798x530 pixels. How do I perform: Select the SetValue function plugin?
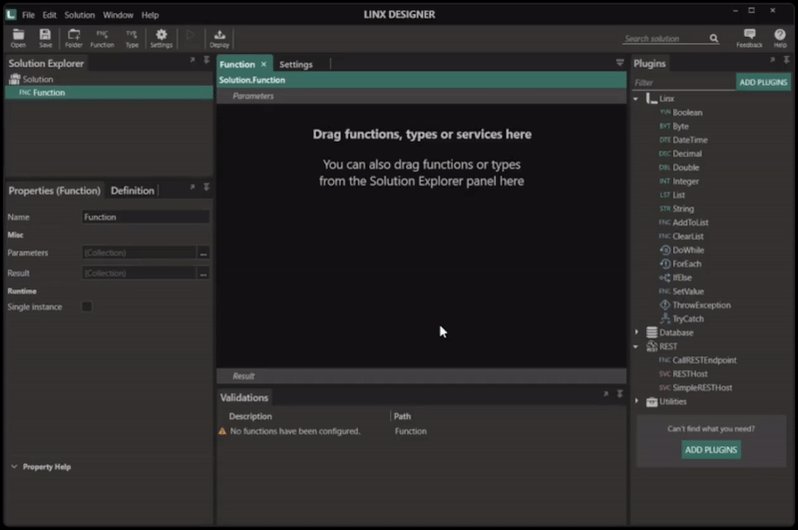point(682,291)
